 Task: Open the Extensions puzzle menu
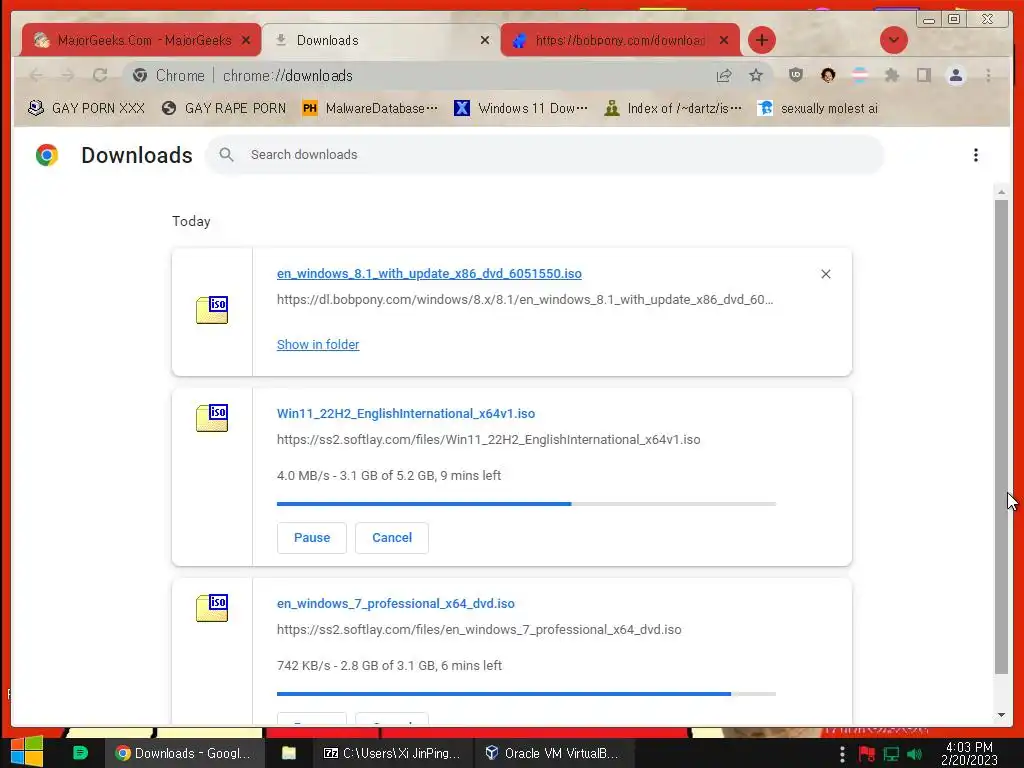[x=891, y=75]
